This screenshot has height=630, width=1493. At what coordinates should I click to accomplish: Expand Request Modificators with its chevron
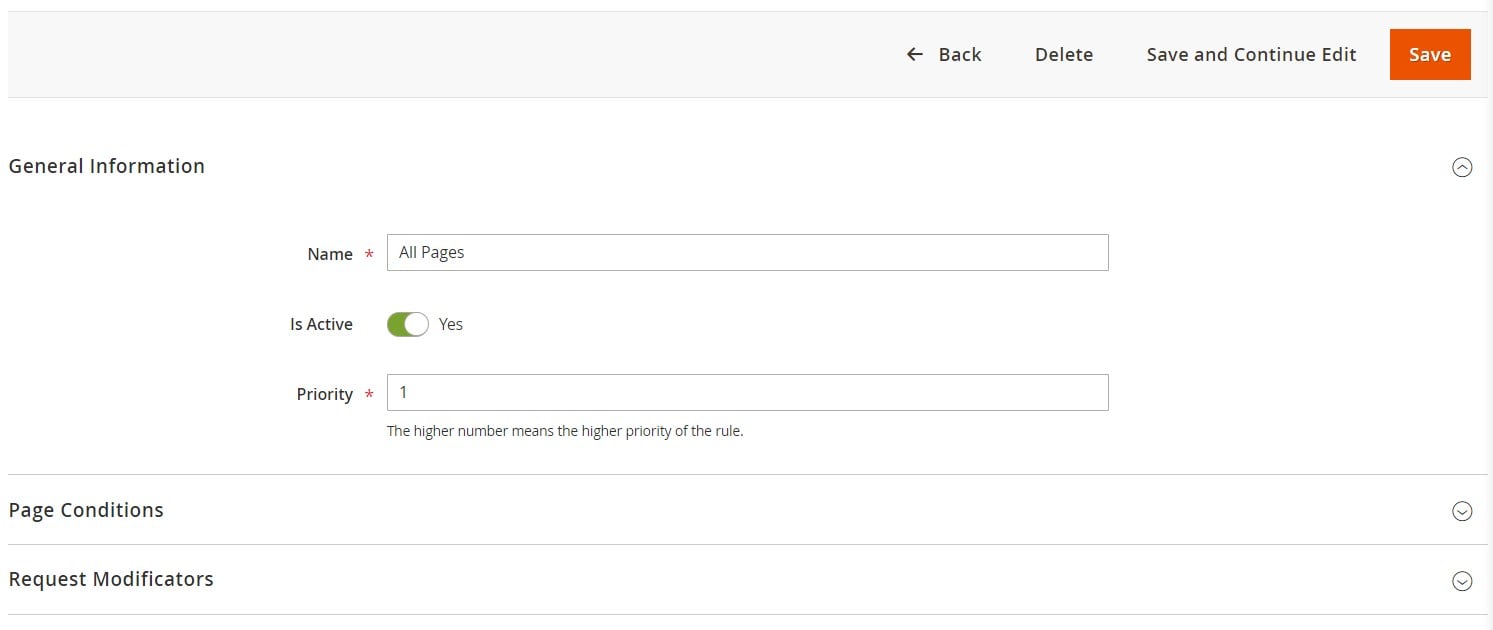tap(1462, 581)
